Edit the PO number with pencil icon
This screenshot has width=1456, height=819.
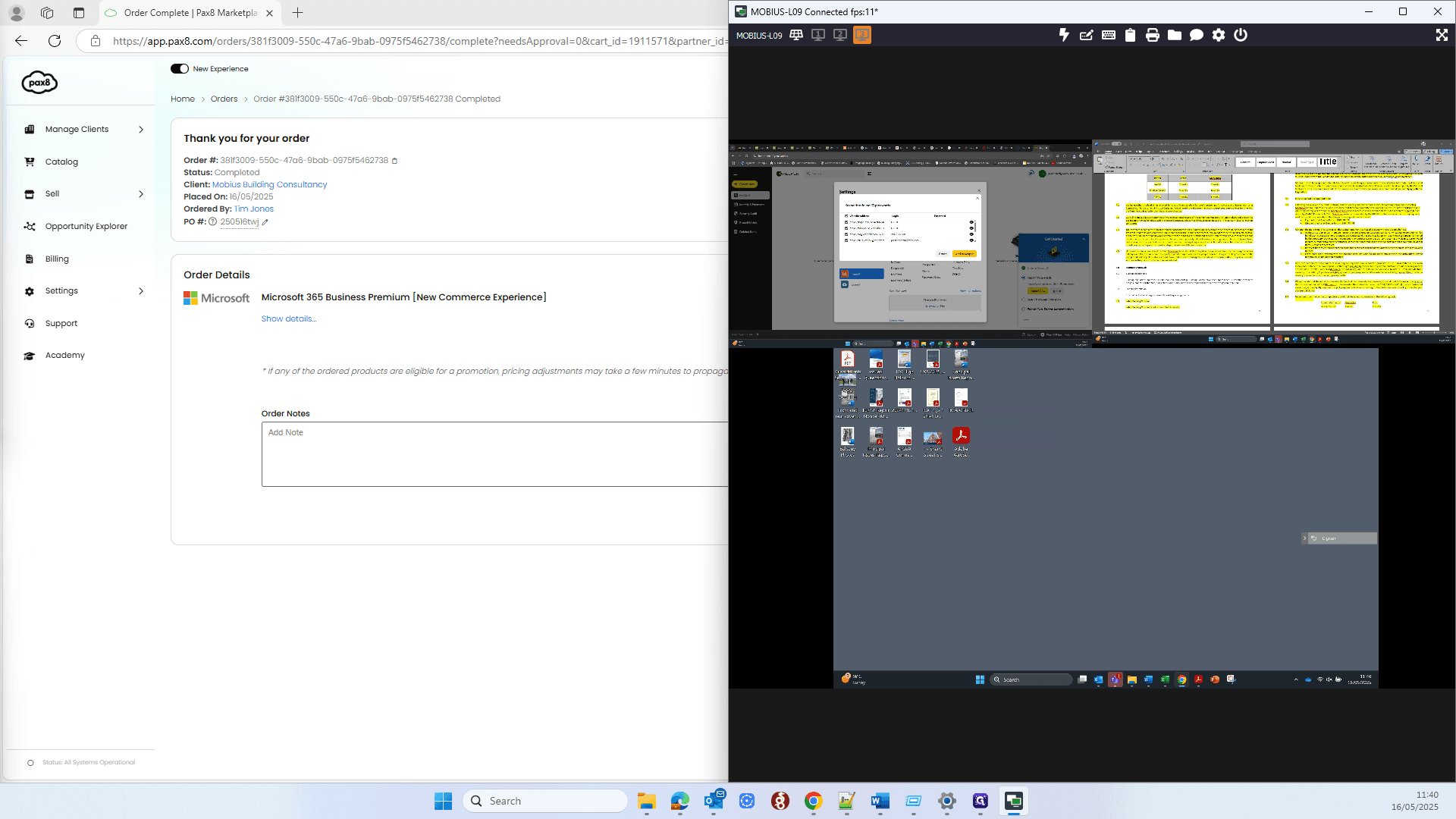tap(265, 222)
